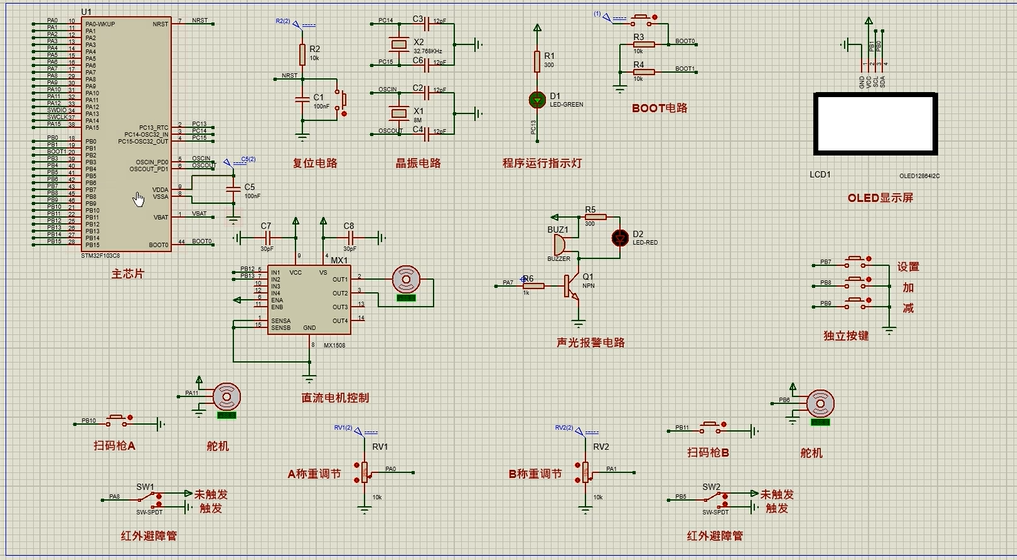
Task: Select capacitor C8 30pF
Action: click(350, 239)
